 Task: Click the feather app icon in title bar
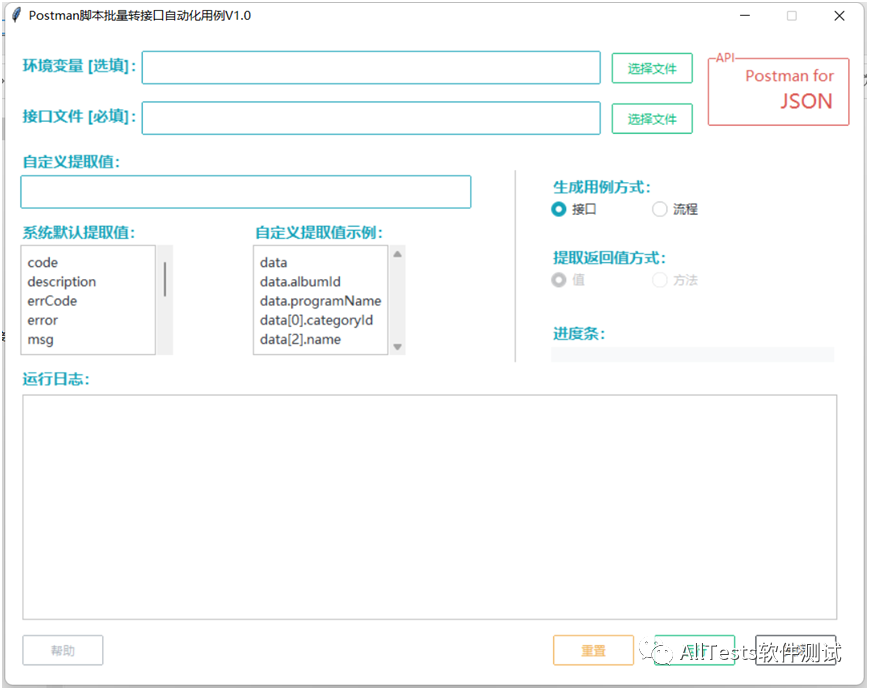(16, 15)
